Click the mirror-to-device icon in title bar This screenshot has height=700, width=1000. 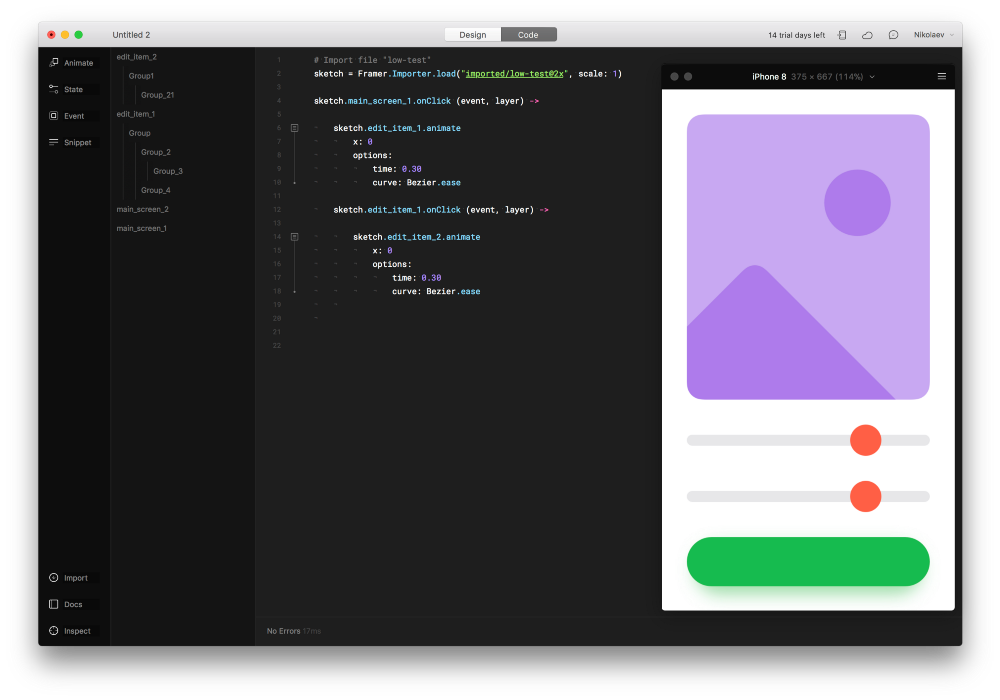click(x=842, y=35)
